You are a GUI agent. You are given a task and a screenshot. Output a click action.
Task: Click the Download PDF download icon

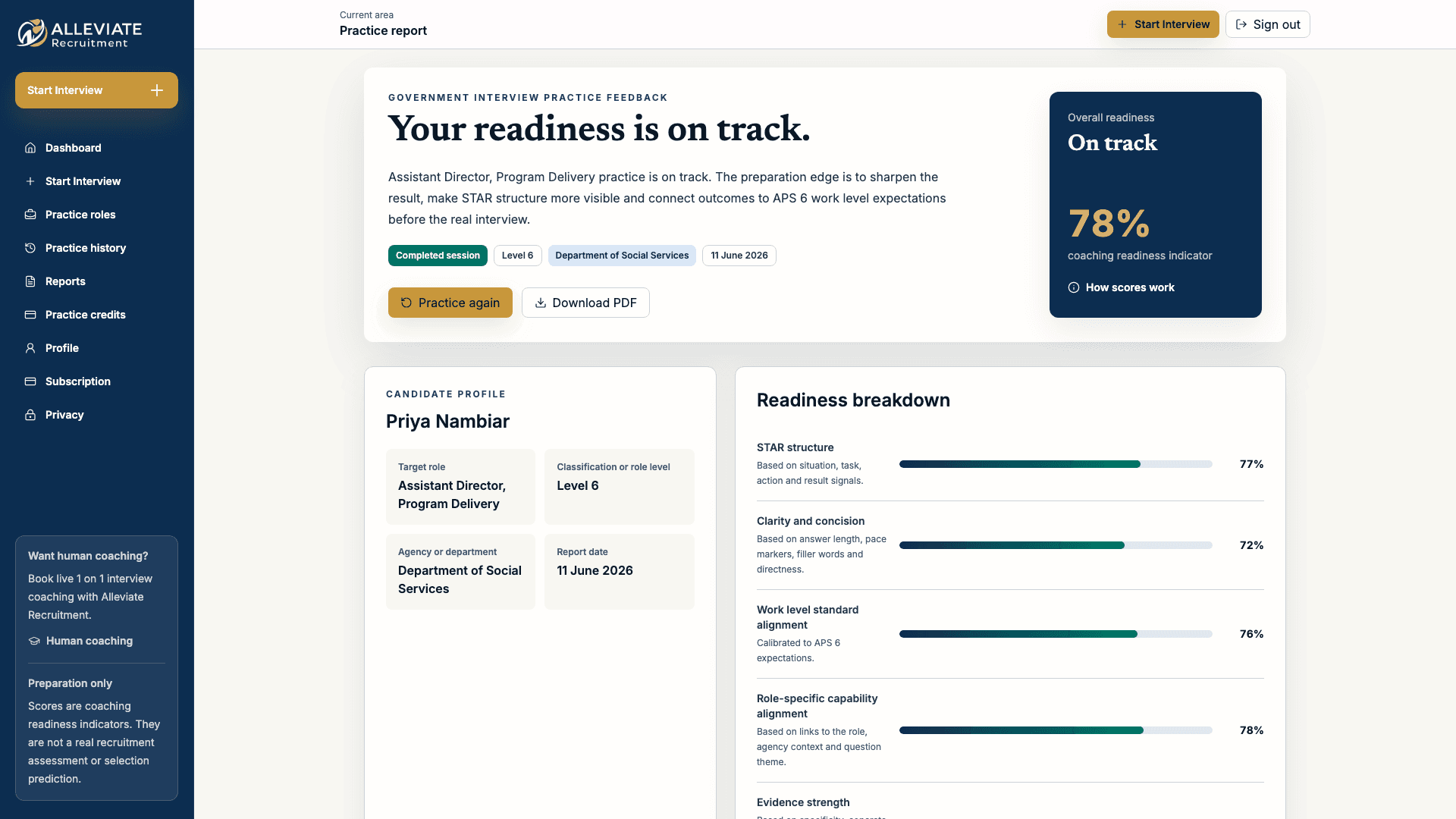[x=541, y=303]
